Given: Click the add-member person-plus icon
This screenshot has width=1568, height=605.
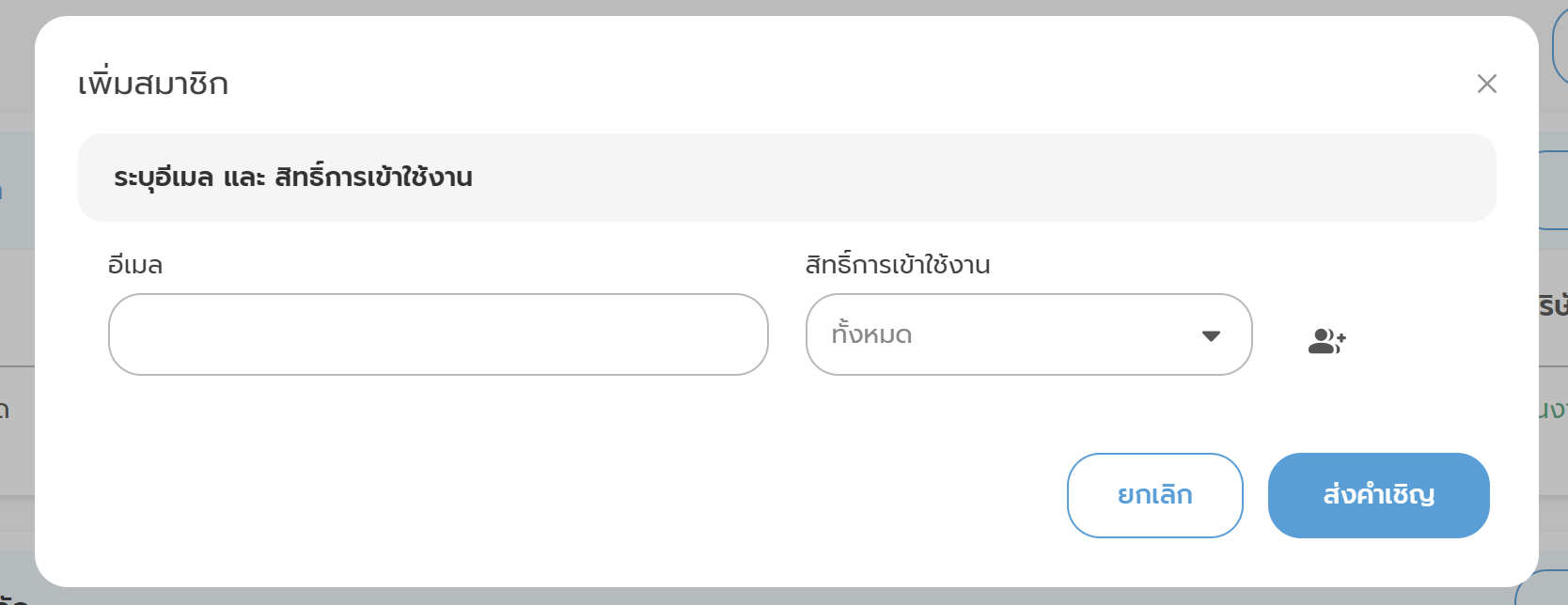Looking at the screenshot, I should (1326, 341).
